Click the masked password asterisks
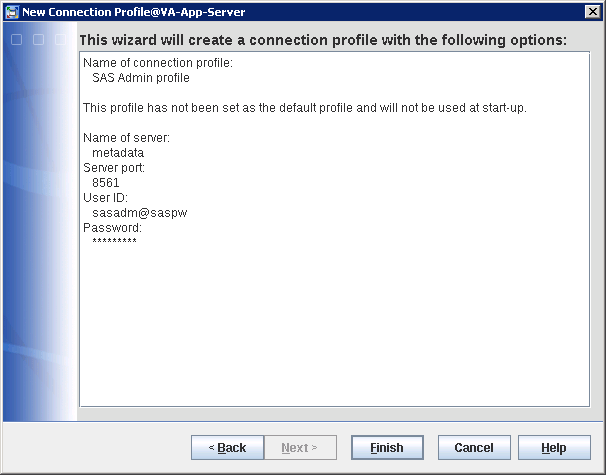This screenshot has height=475, width=606. [x=114, y=242]
